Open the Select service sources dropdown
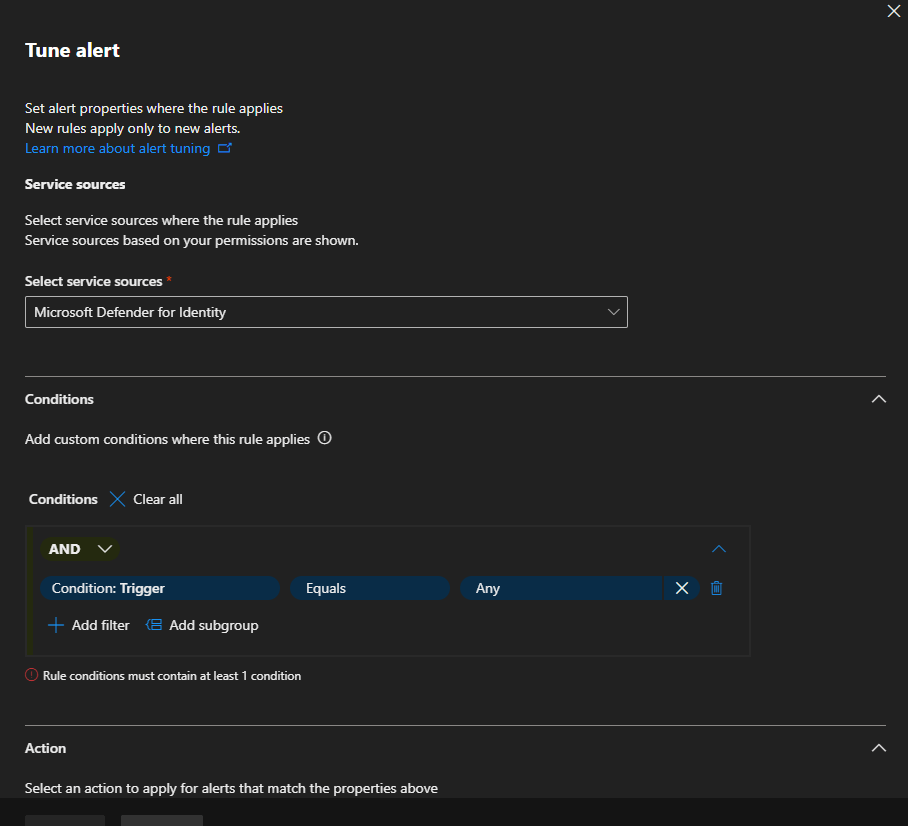This screenshot has height=826, width=908. click(326, 312)
